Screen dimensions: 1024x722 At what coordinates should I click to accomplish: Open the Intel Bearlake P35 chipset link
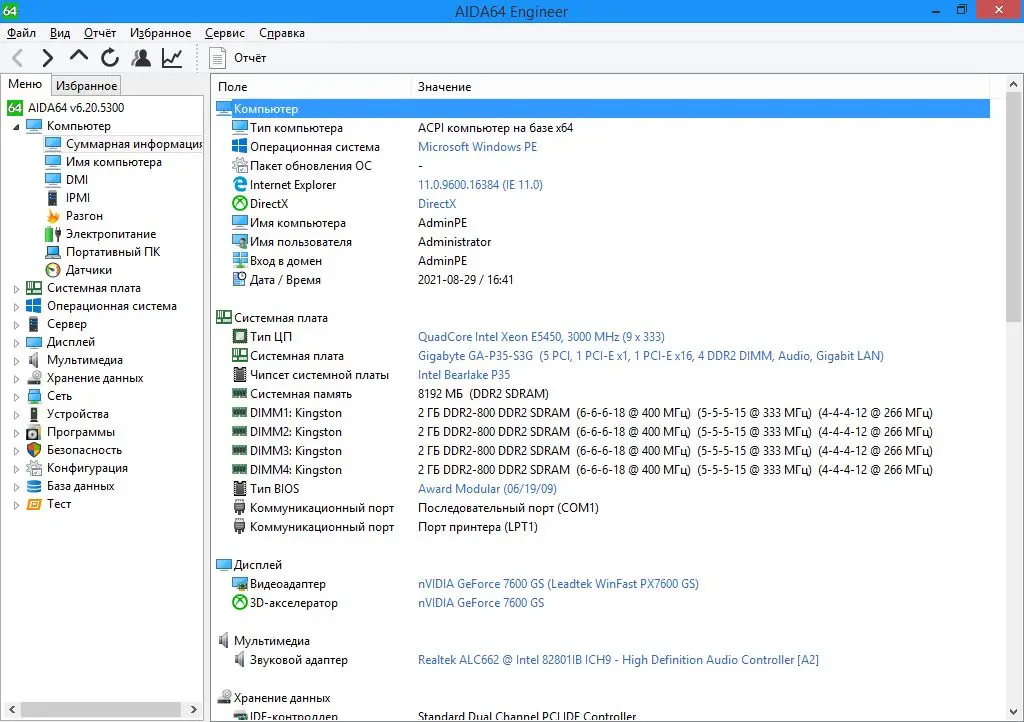(464, 375)
